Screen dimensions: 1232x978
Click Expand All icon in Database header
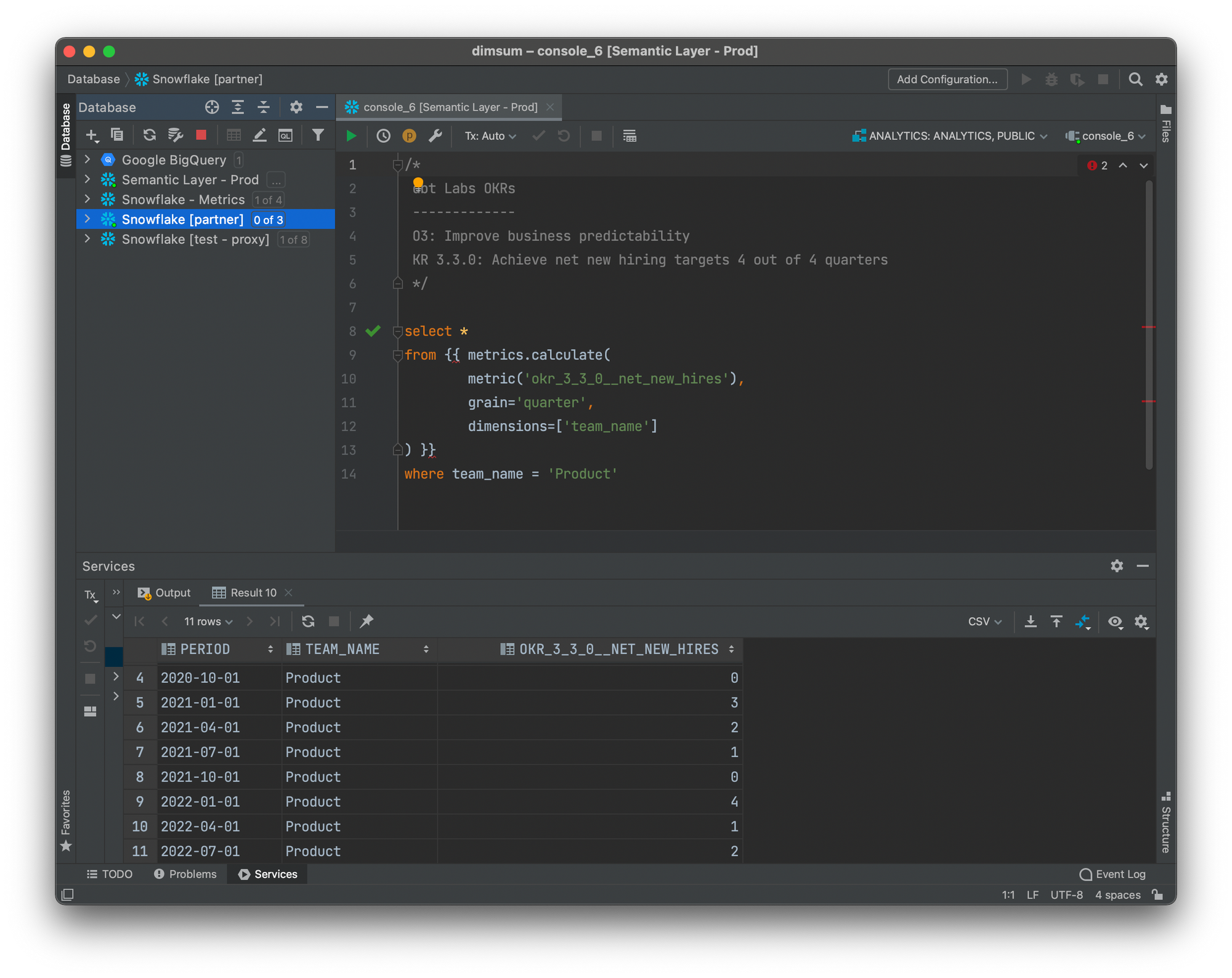point(238,107)
